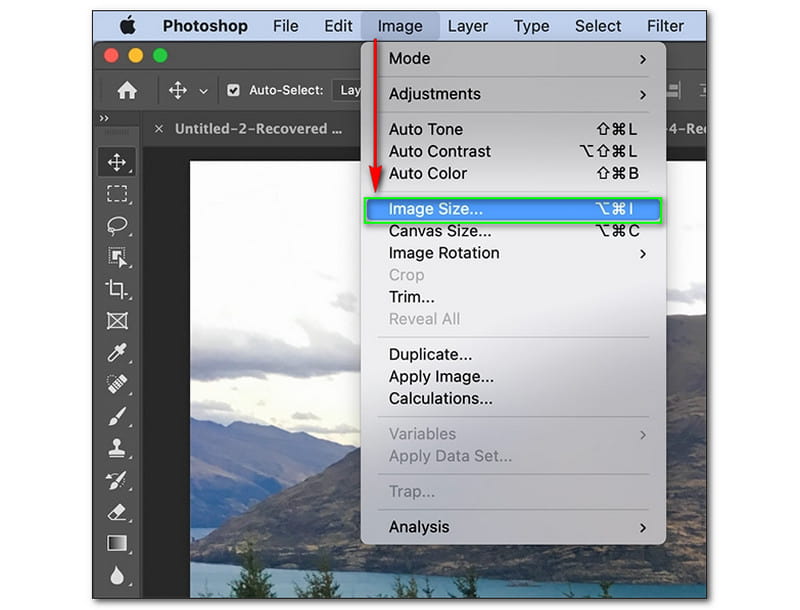
Task: Click the Home icon in options bar
Action: point(127,90)
